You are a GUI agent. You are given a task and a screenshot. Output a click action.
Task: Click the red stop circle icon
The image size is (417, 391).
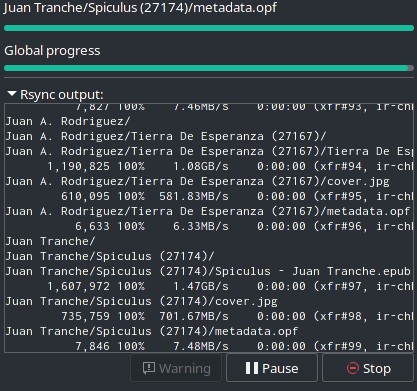pyautogui.click(x=353, y=368)
